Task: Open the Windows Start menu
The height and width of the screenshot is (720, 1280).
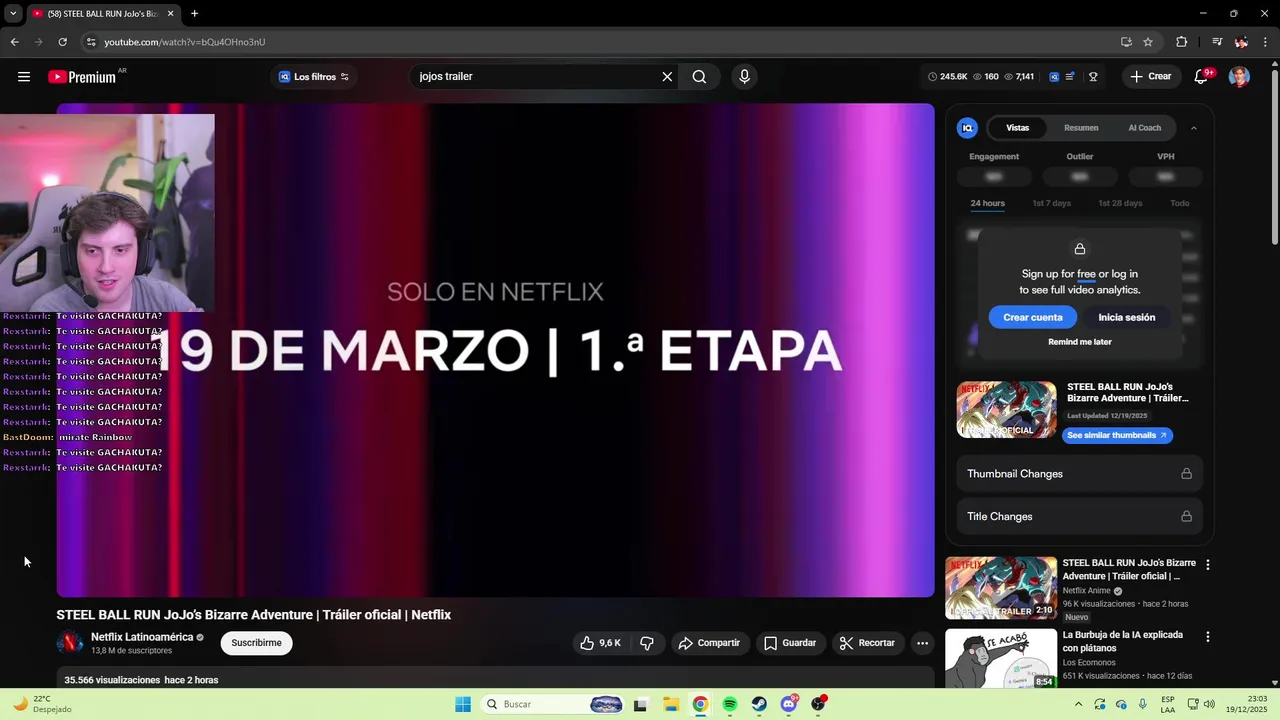Action: pyautogui.click(x=463, y=704)
